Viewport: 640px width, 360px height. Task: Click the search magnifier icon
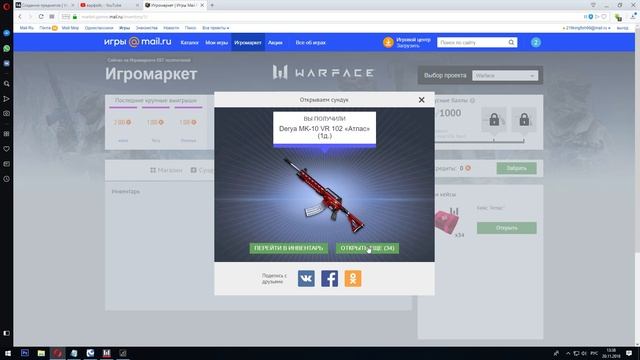pos(511,42)
